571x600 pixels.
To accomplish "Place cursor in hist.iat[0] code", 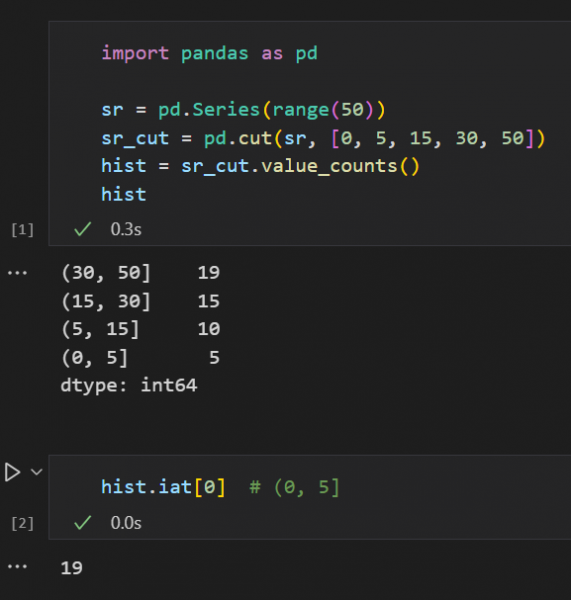I will (163, 487).
